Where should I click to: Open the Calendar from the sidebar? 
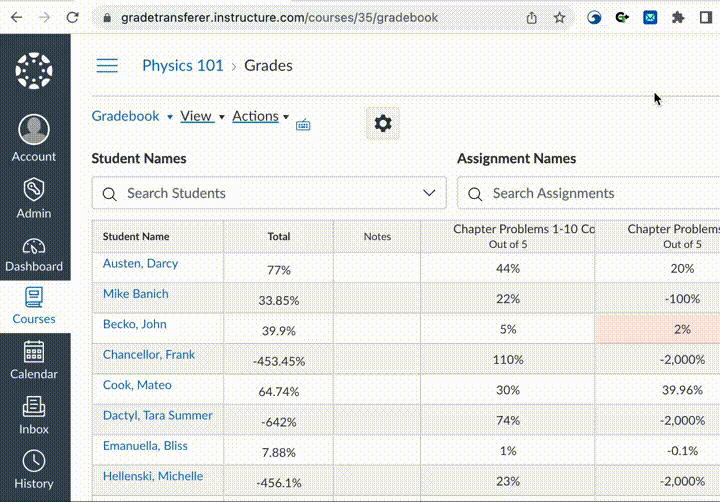(34, 360)
